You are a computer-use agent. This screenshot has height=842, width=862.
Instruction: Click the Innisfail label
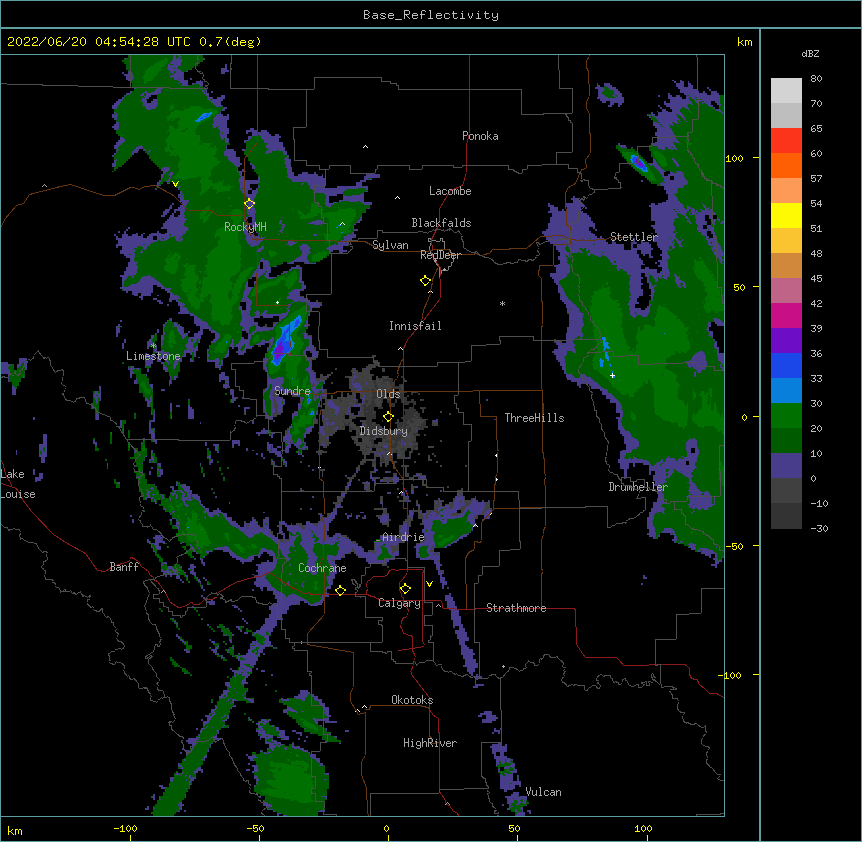click(415, 326)
